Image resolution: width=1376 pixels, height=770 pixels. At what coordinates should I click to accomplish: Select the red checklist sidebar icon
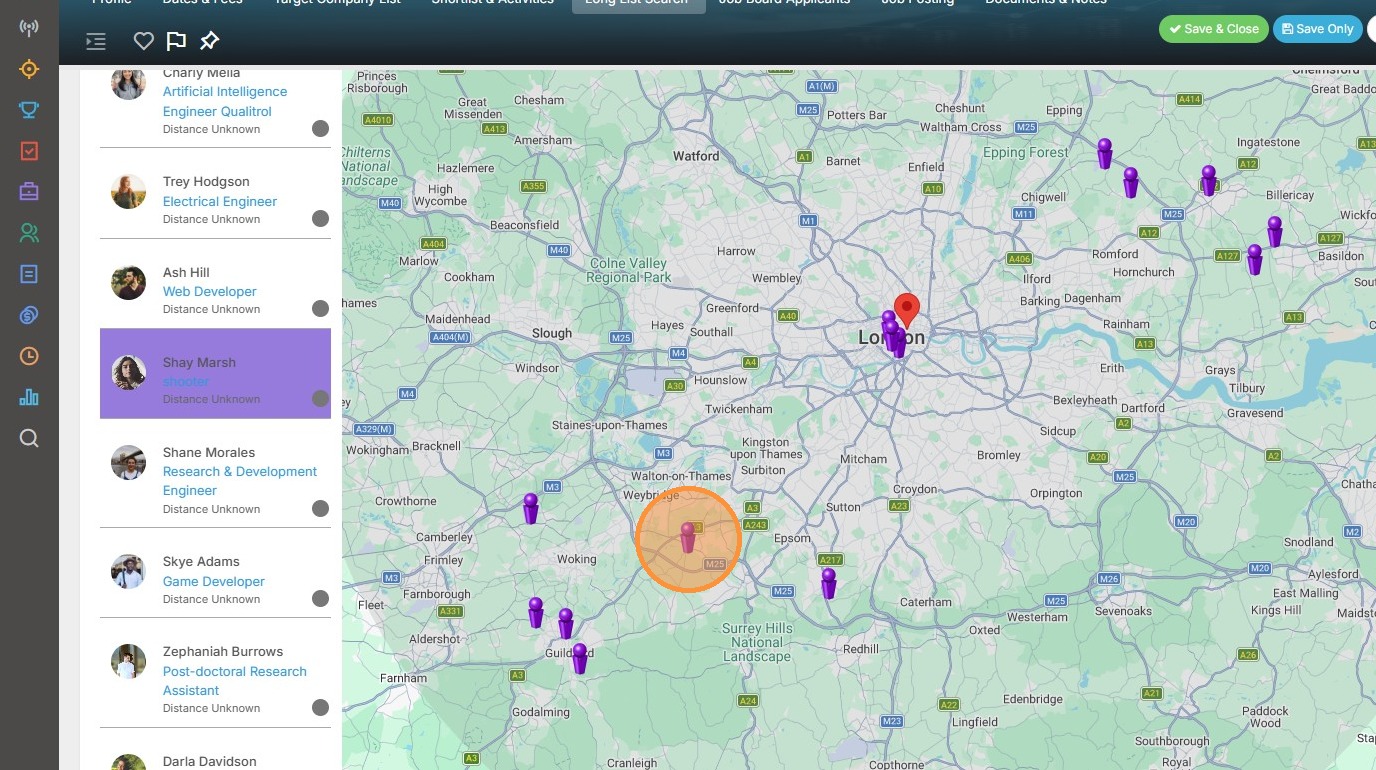pyautogui.click(x=29, y=151)
